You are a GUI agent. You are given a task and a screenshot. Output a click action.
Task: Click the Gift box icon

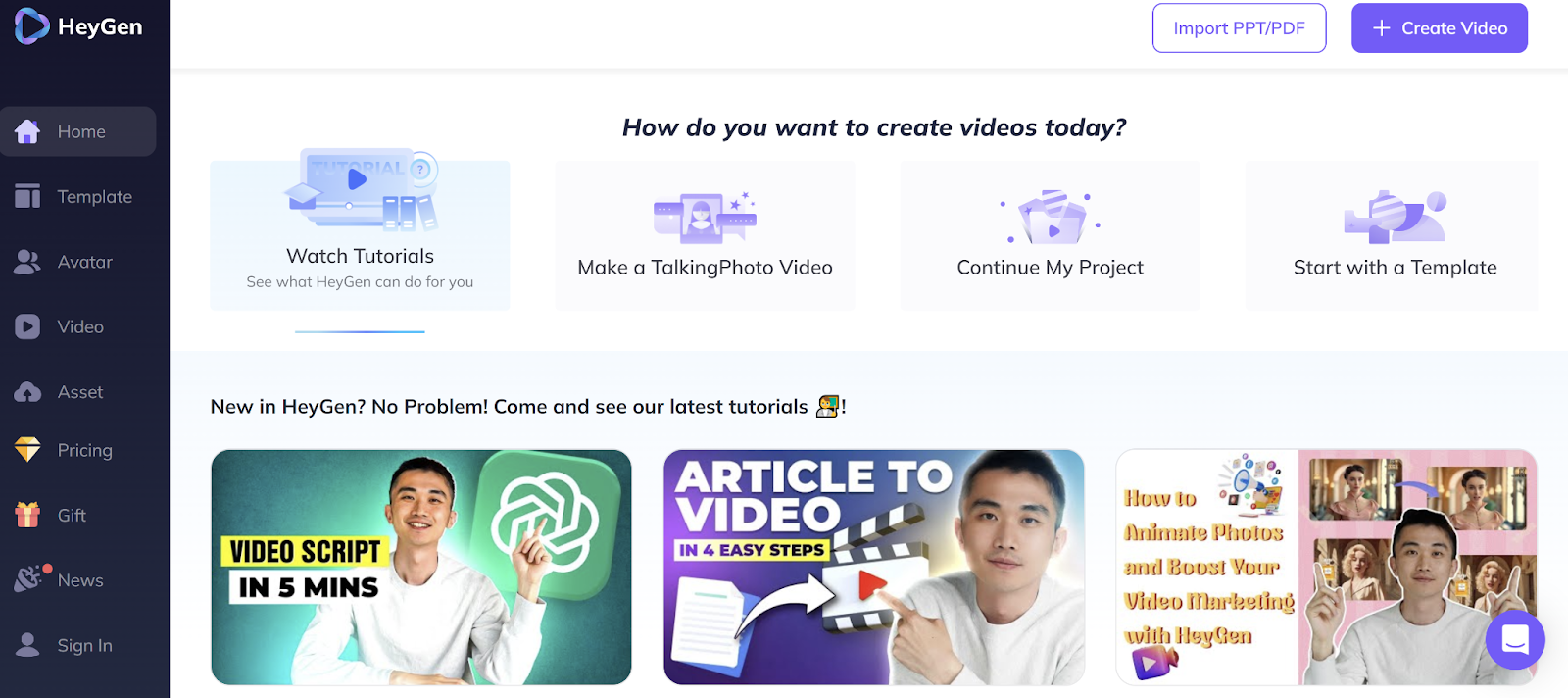pyautogui.click(x=27, y=515)
